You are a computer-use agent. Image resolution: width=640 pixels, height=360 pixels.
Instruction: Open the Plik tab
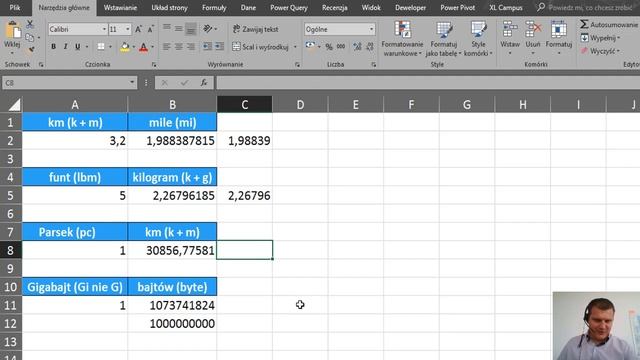pos(15,7)
